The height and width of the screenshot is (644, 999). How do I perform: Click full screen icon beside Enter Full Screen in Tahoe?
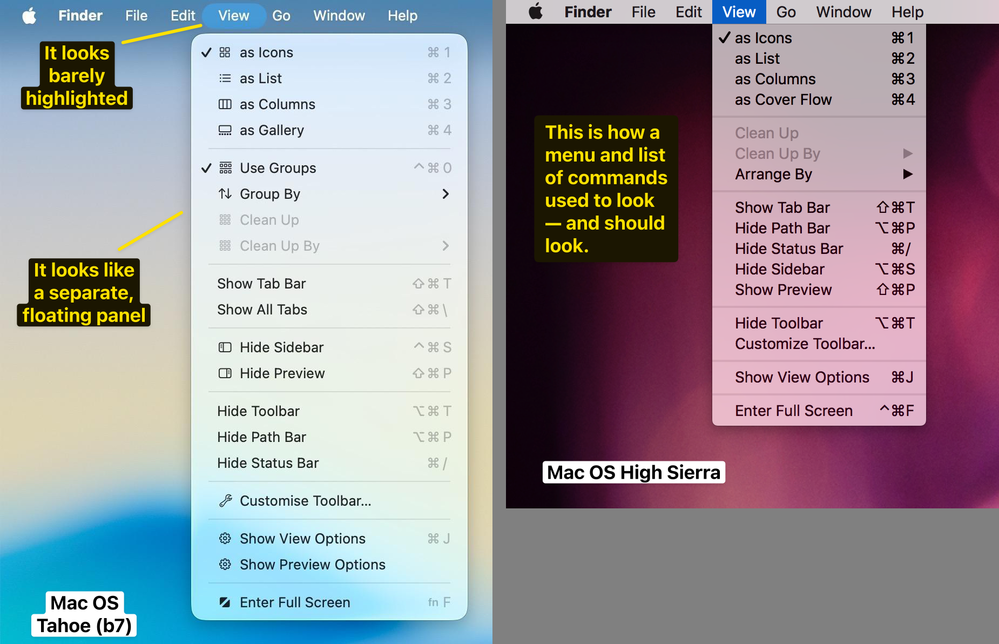pos(225,602)
